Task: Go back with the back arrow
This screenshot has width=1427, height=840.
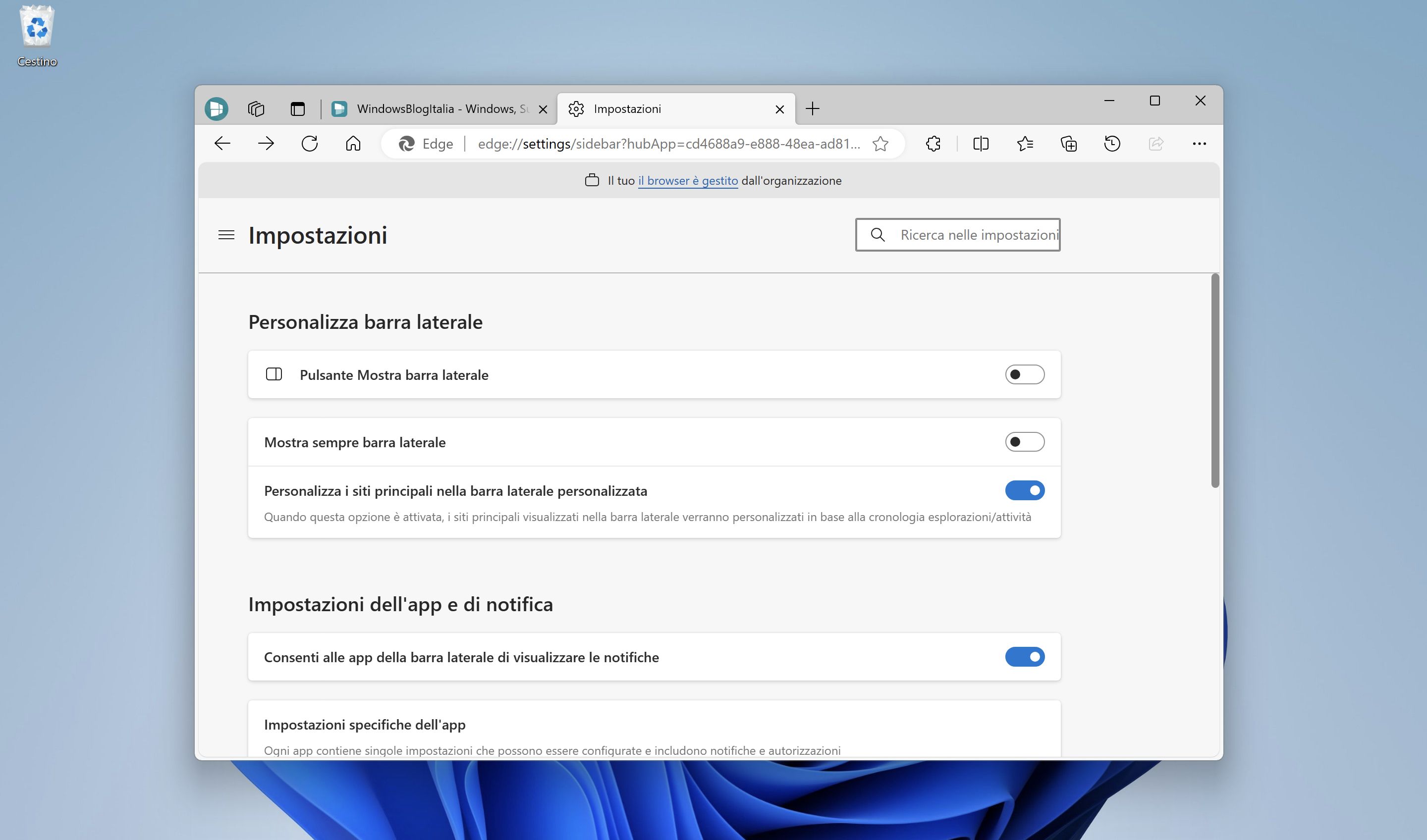Action: pos(222,144)
